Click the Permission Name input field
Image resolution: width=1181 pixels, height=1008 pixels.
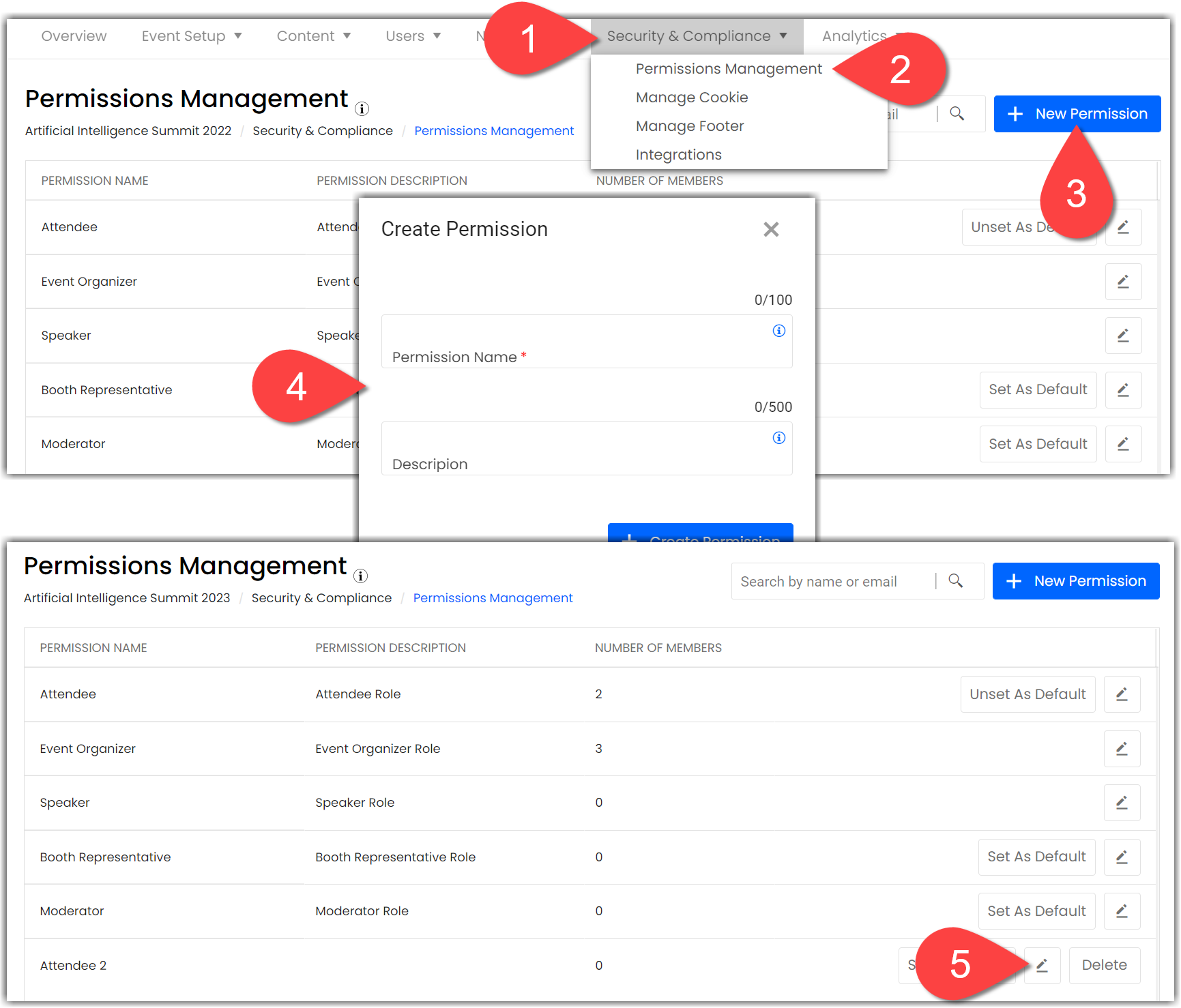point(587,342)
